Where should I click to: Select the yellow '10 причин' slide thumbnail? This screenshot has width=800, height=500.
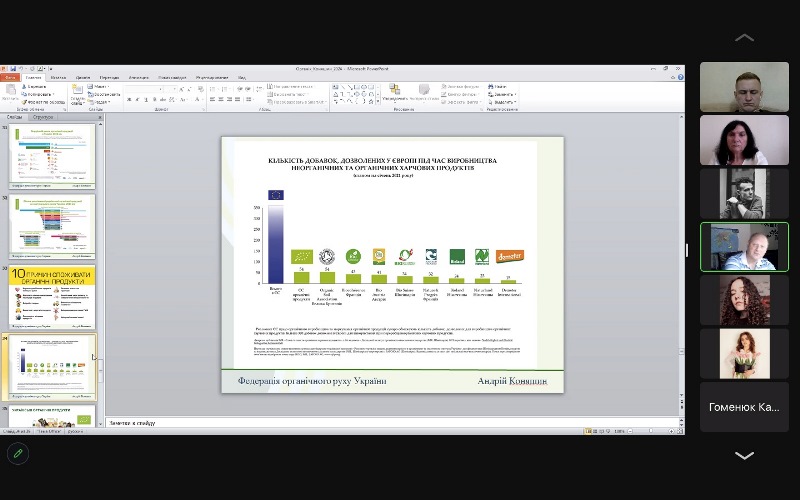52,295
